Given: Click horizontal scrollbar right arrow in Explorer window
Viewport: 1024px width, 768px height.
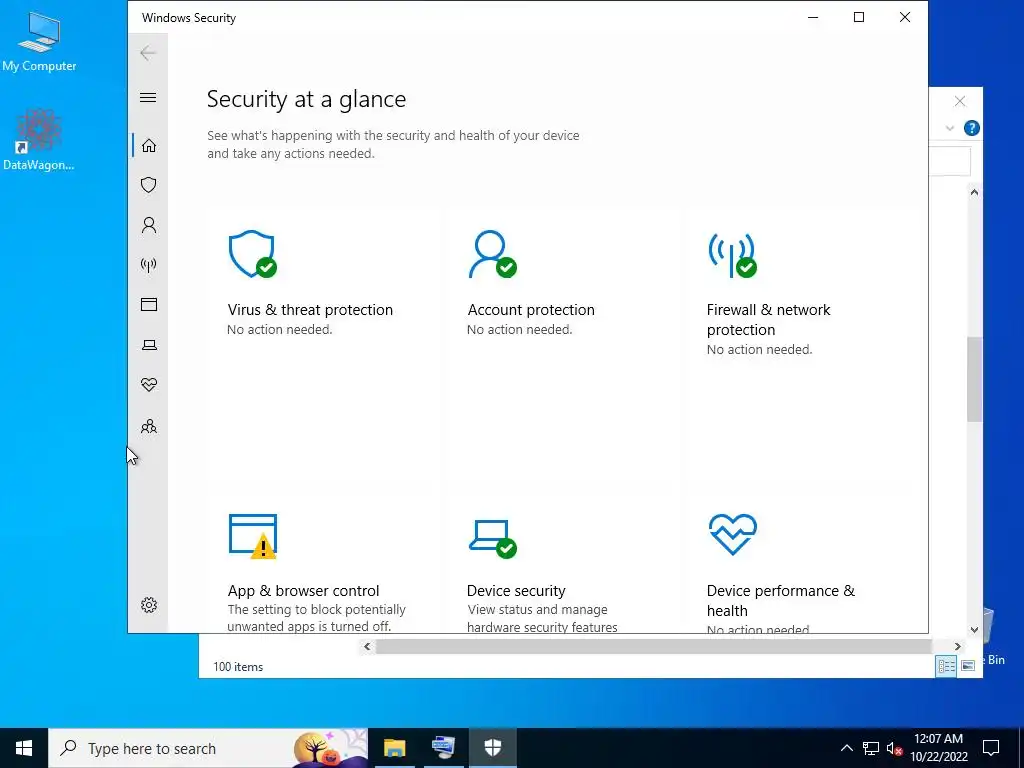Looking at the screenshot, I should 957,647.
